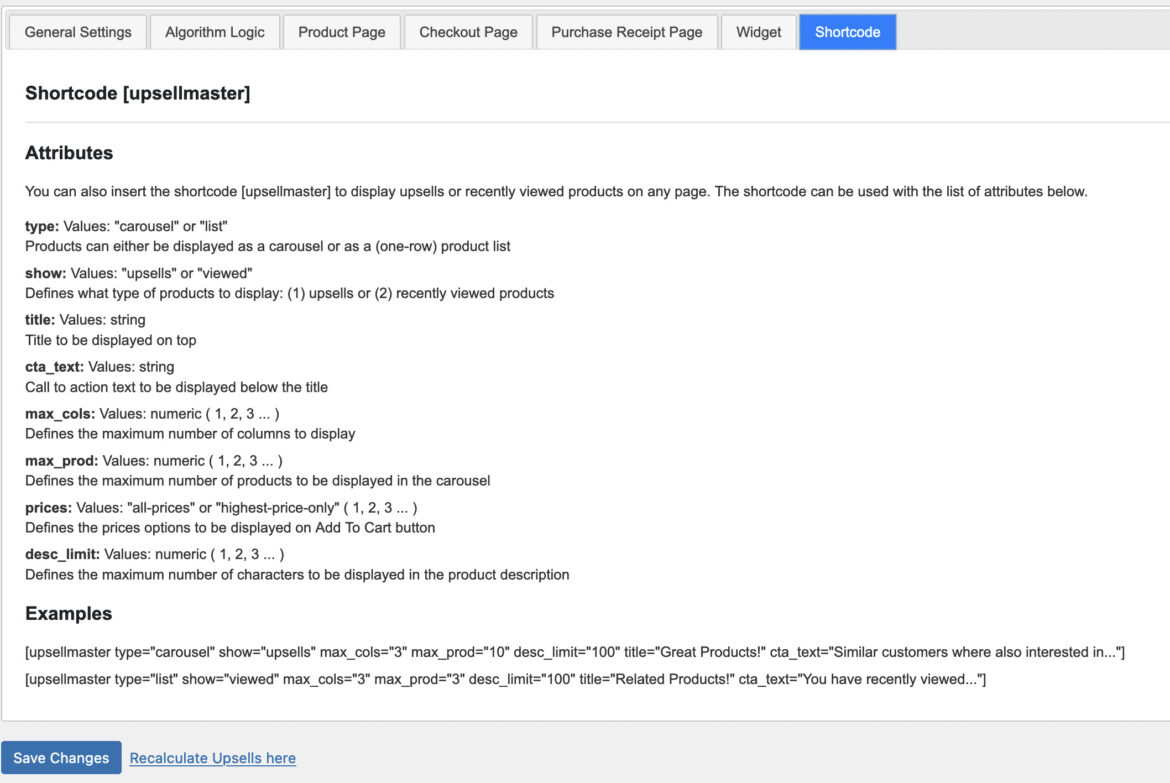Select the Widget tab

pyautogui.click(x=758, y=31)
